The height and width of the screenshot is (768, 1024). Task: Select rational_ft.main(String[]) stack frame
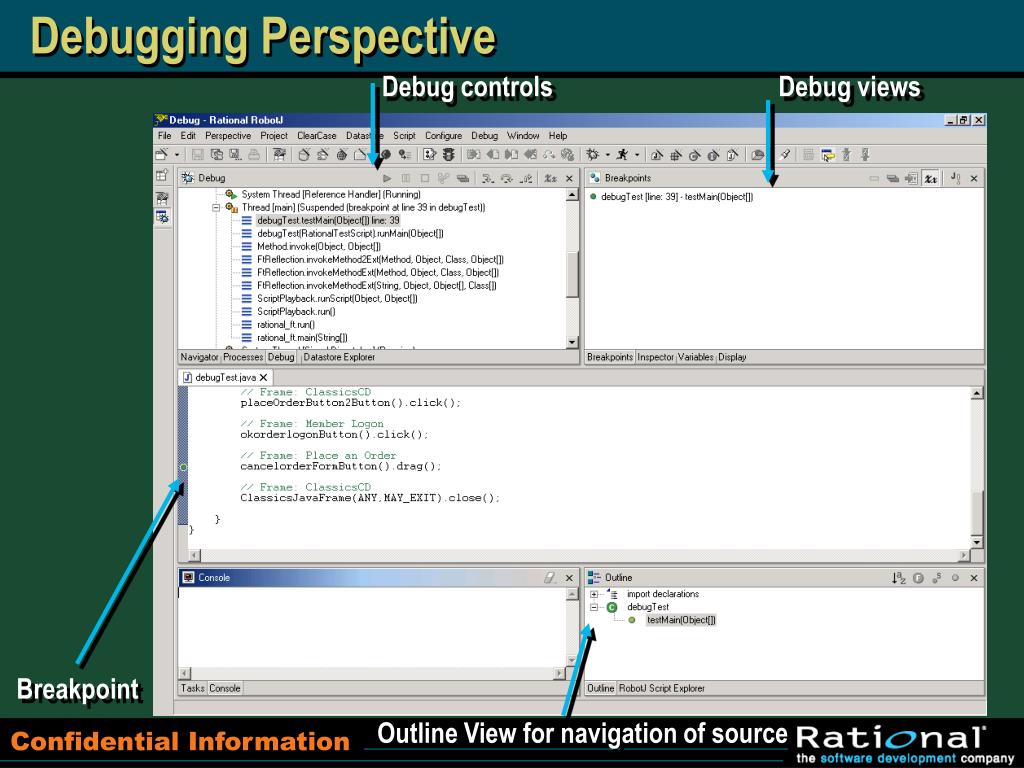(302, 338)
